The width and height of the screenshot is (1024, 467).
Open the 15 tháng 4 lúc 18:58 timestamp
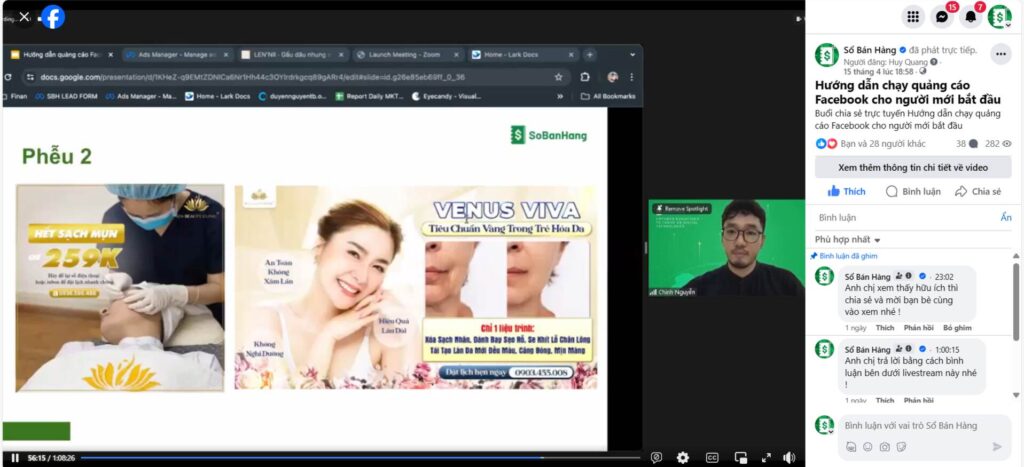coord(878,71)
